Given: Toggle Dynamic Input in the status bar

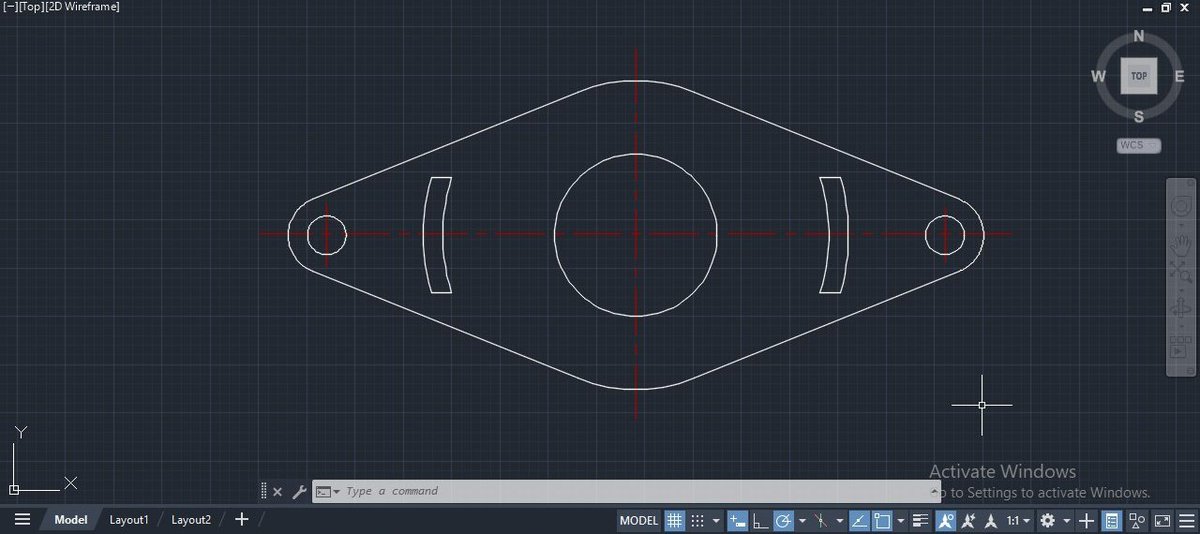Looking at the screenshot, I should [737, 520].
